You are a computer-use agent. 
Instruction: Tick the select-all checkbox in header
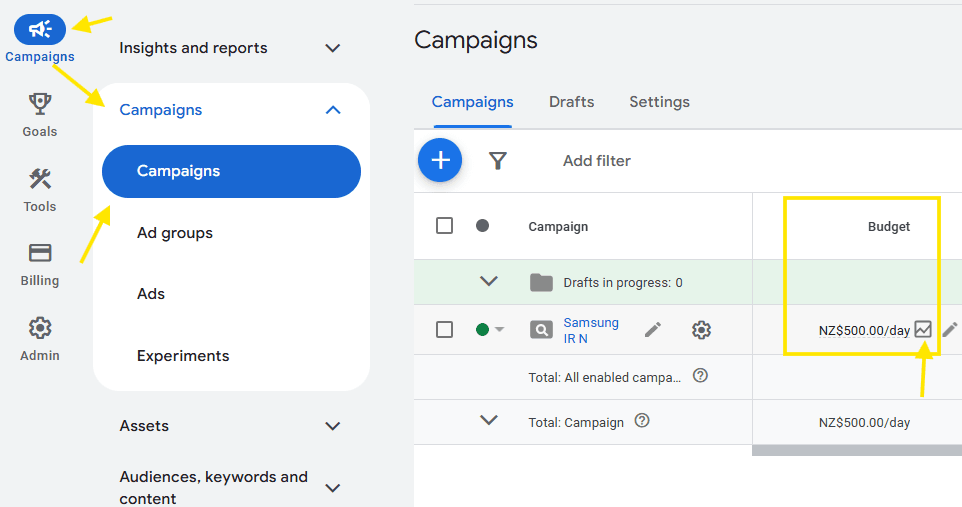click(x=445, y=226)
